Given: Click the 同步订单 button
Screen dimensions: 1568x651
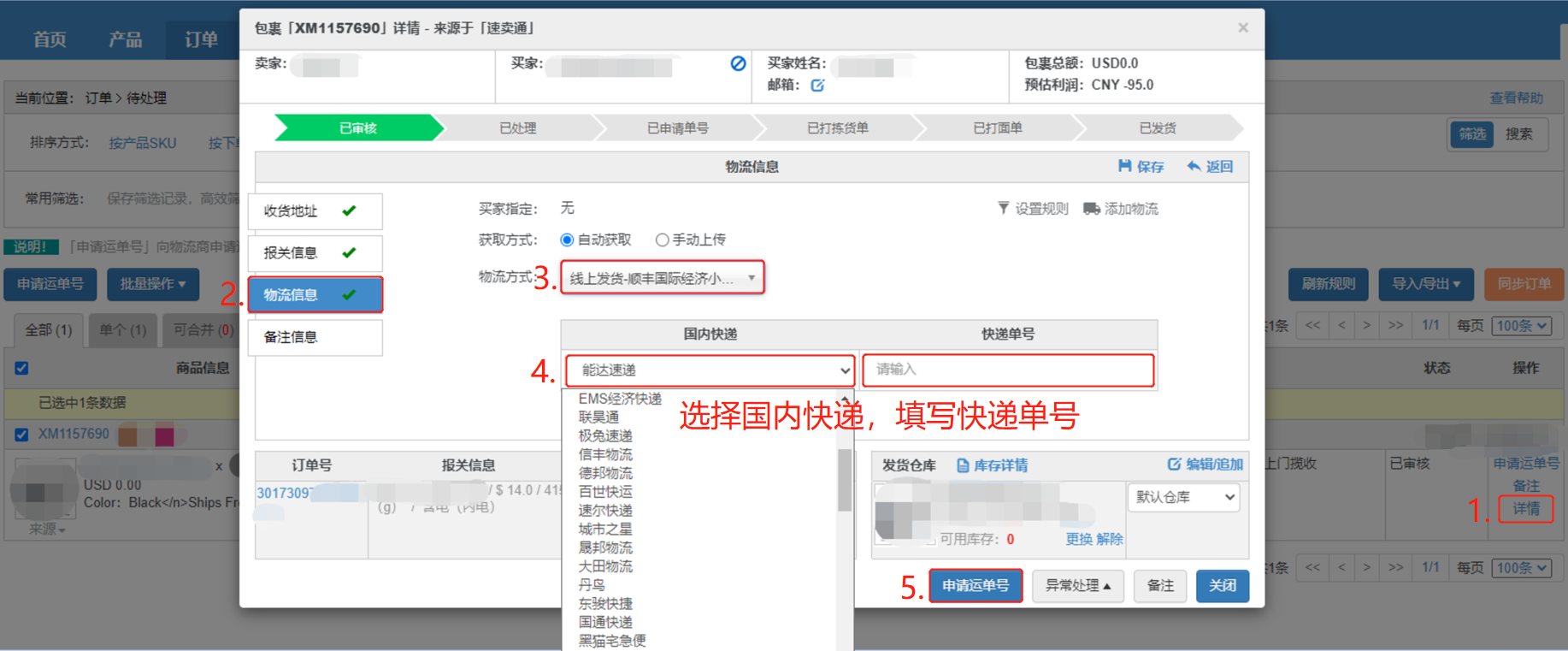Looking at the screenshot, I should (x=1524, y=284).
